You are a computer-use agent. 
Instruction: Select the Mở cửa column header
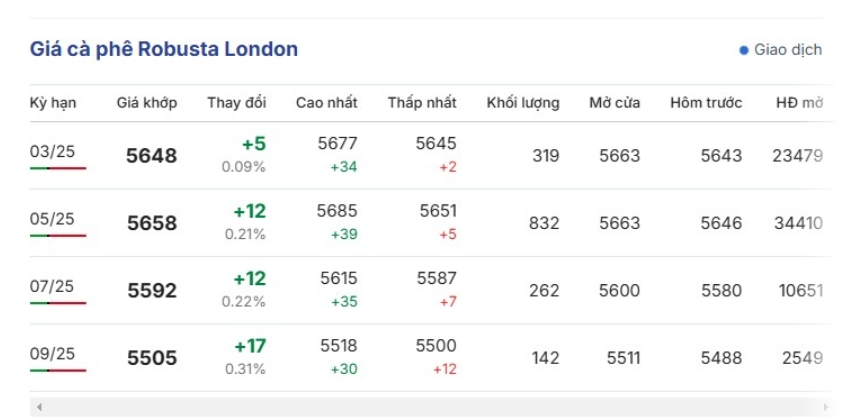coord(614,103)
